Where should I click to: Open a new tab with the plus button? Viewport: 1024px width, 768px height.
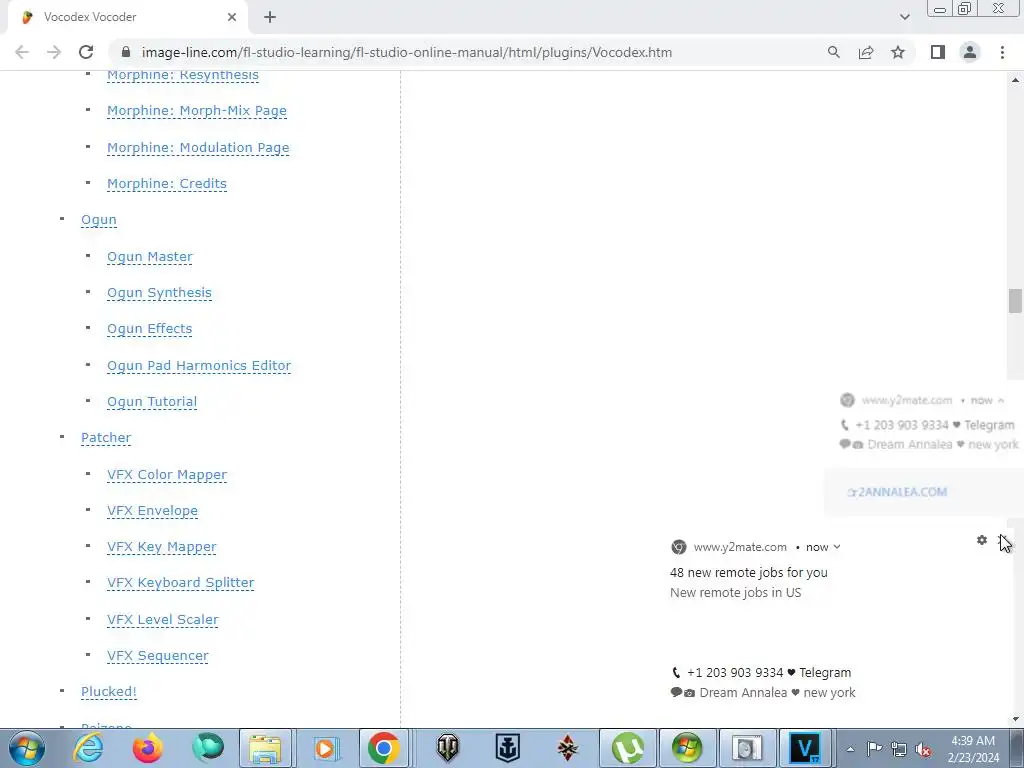tap(270, 17)
